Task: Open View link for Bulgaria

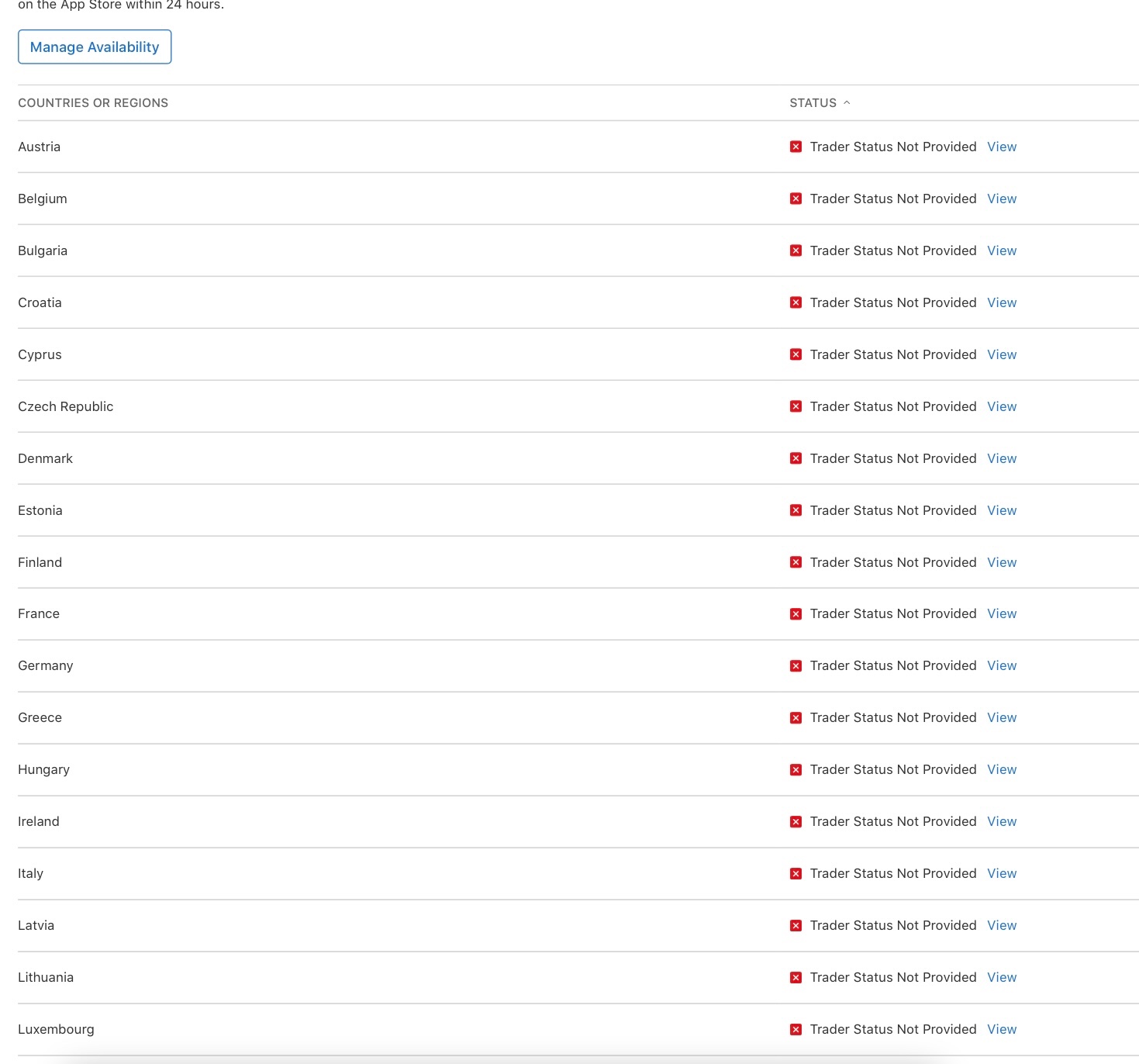Action: pyautogui.click(x=1002, y=250)
